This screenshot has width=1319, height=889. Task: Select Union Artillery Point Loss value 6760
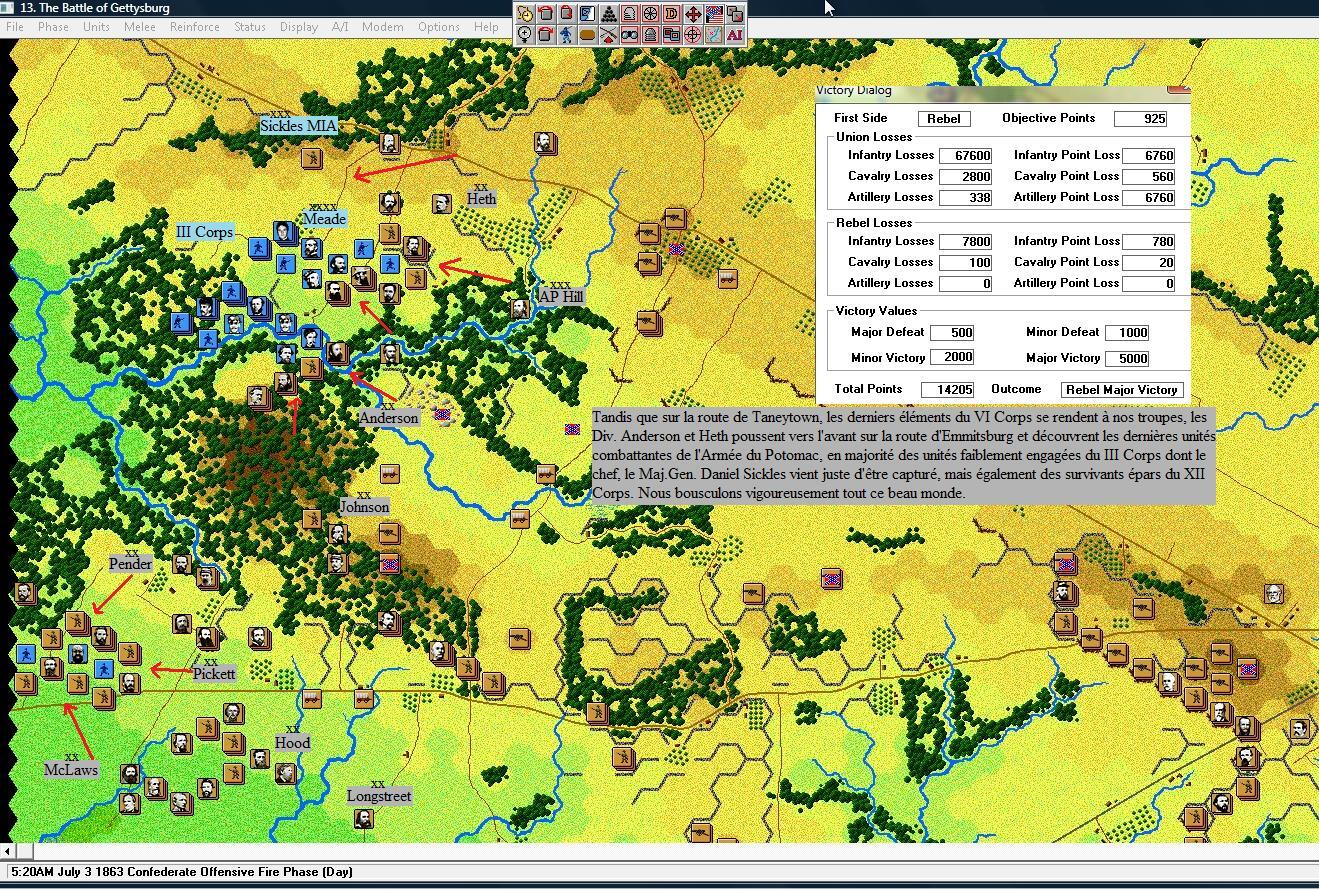pyautogui.click(x=1148, y=198)
